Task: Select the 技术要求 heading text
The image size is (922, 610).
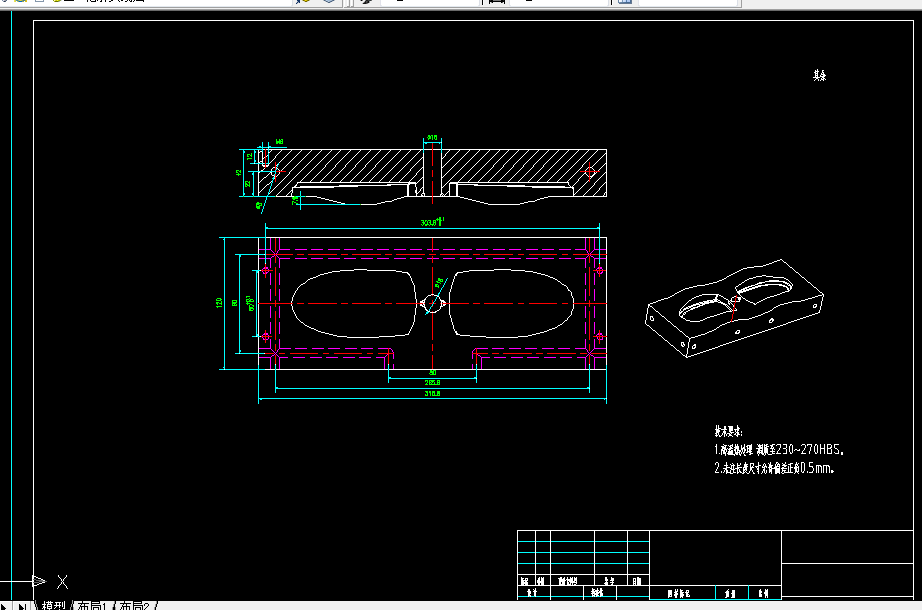Action: pyautogui.click(x=729, y=431)
